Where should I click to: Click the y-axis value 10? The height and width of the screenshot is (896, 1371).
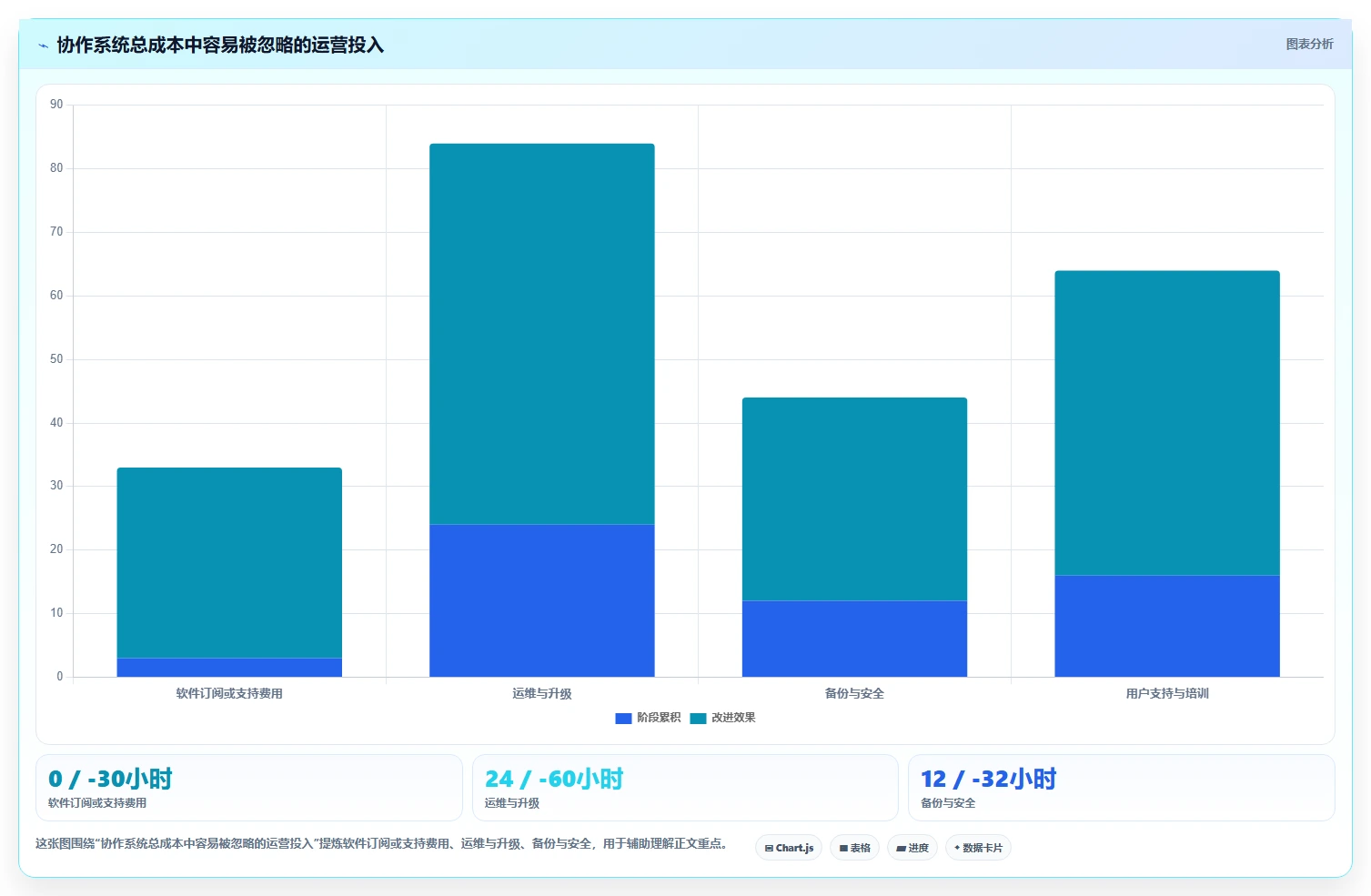[x=56, y=613]
